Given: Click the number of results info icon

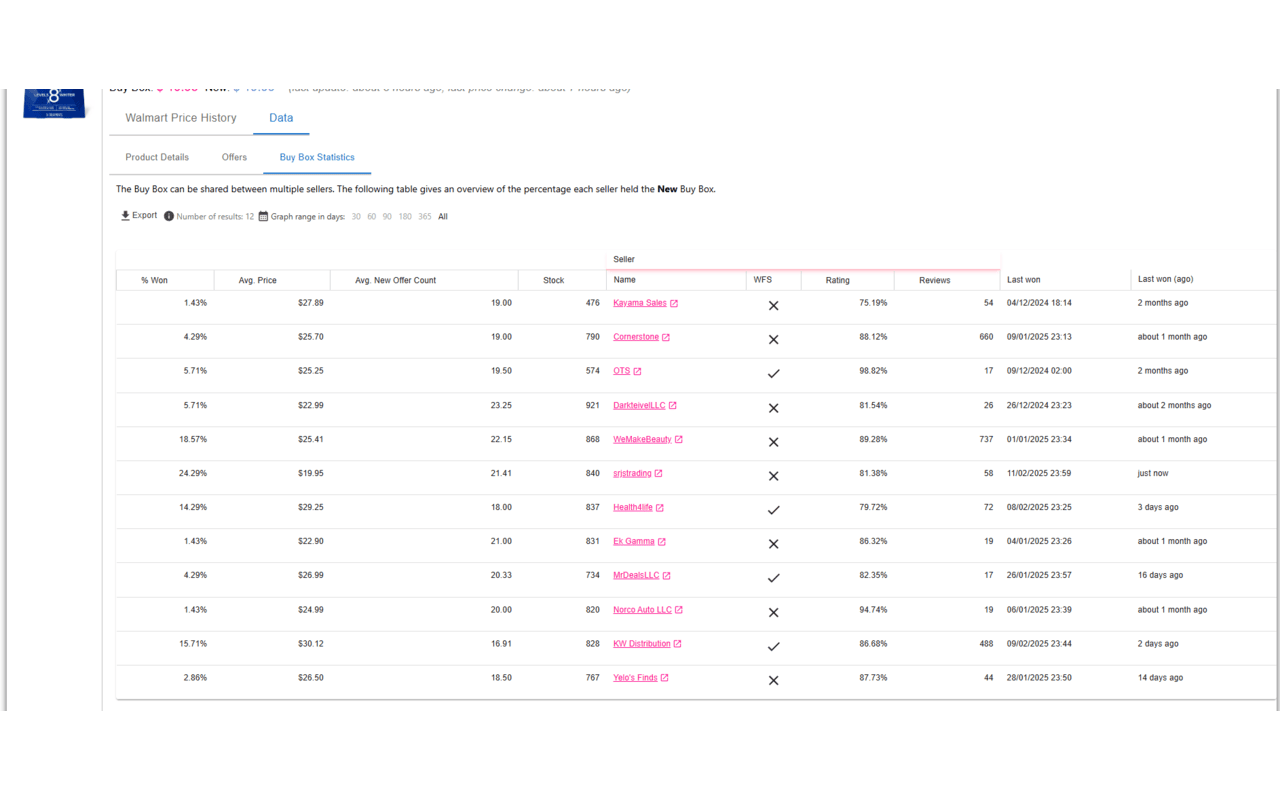Looking at the screenshot, I should pos(169,216).
